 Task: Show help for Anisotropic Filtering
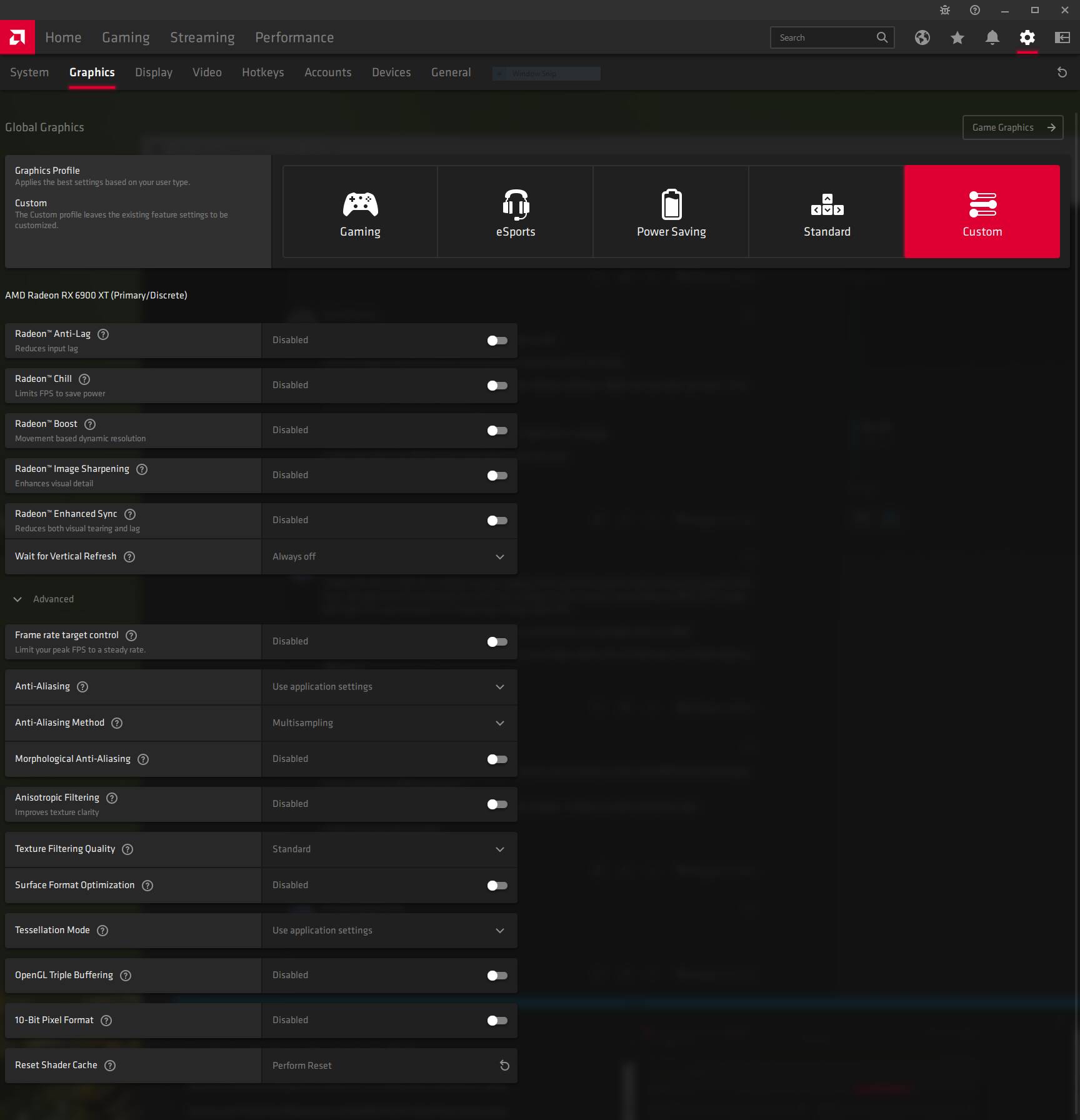point(112,798)
